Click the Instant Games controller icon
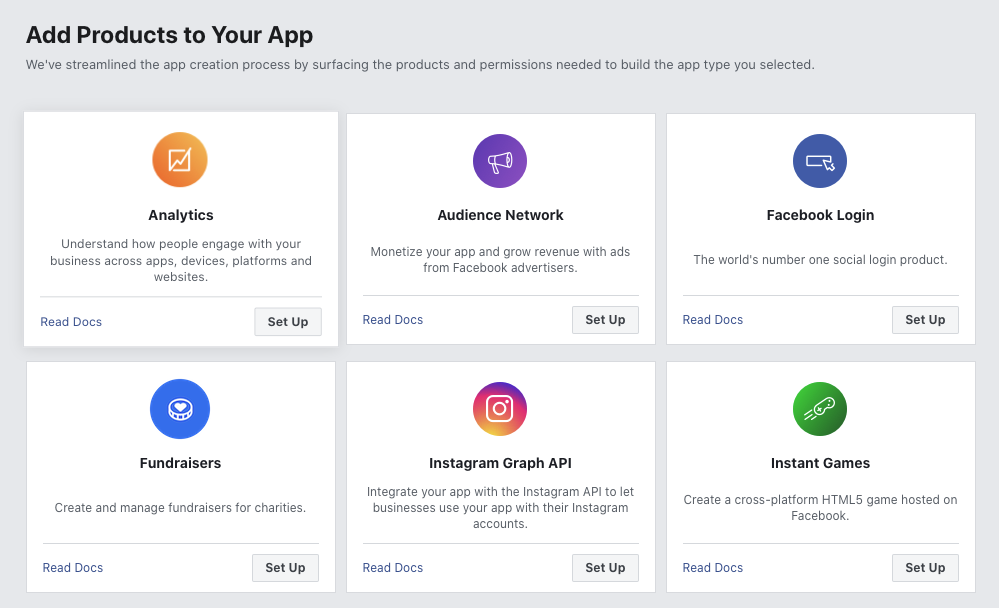This screenshot has width=999, height=608. 820,409
